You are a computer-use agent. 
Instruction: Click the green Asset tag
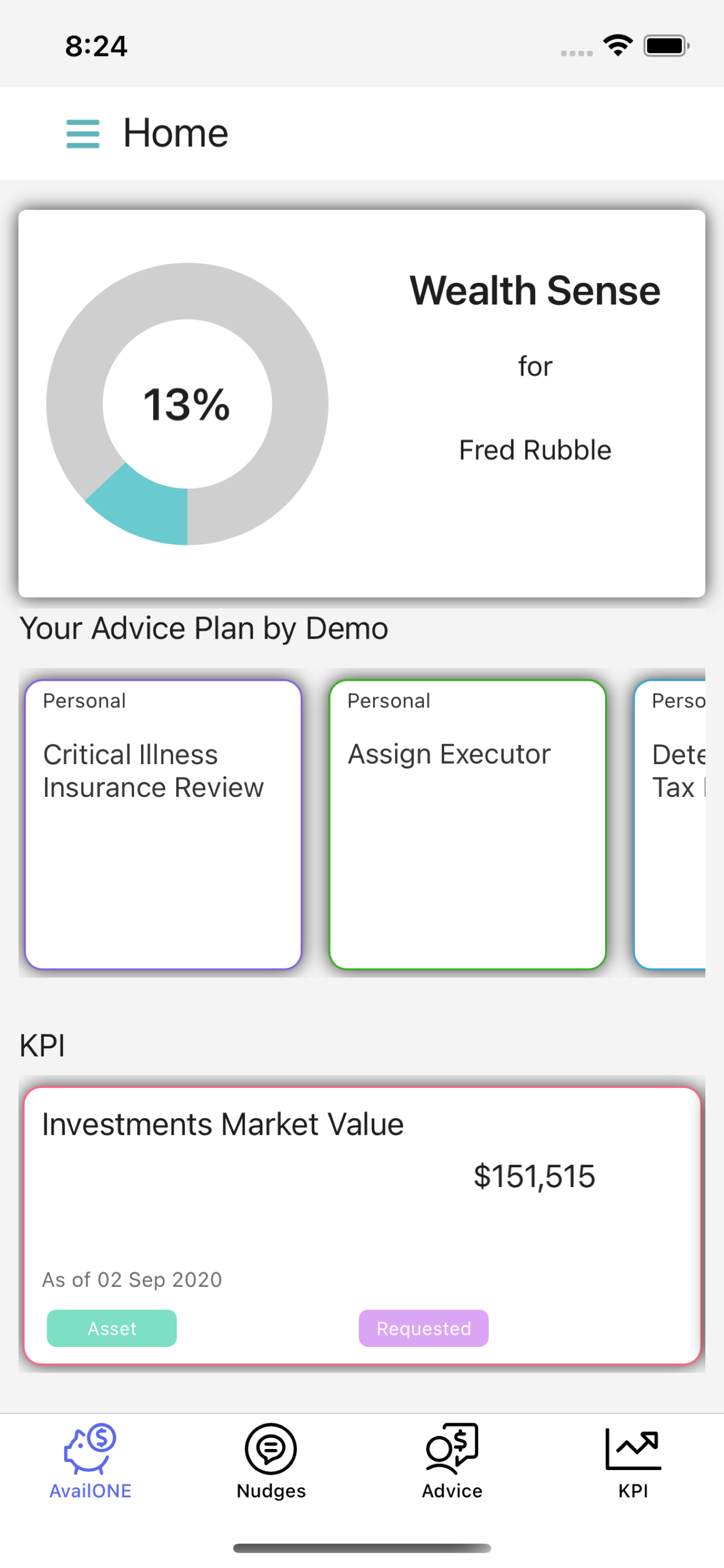(112, 1328)
